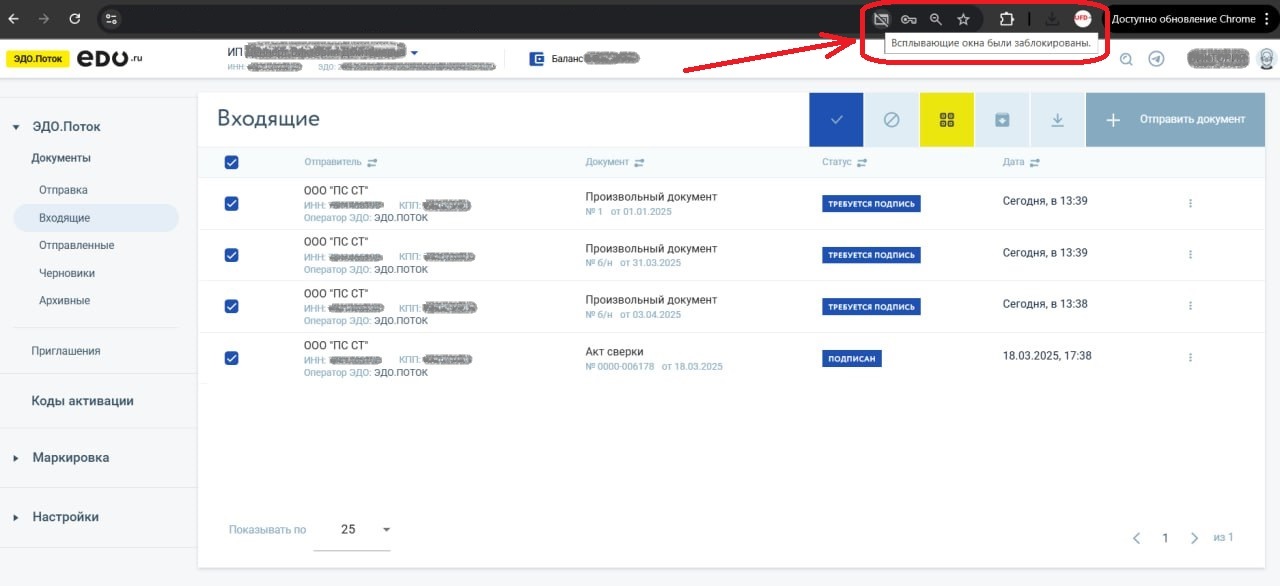1280x586 pixels.
Task: Click the search magnifier icon in header
Action: 1126,59
